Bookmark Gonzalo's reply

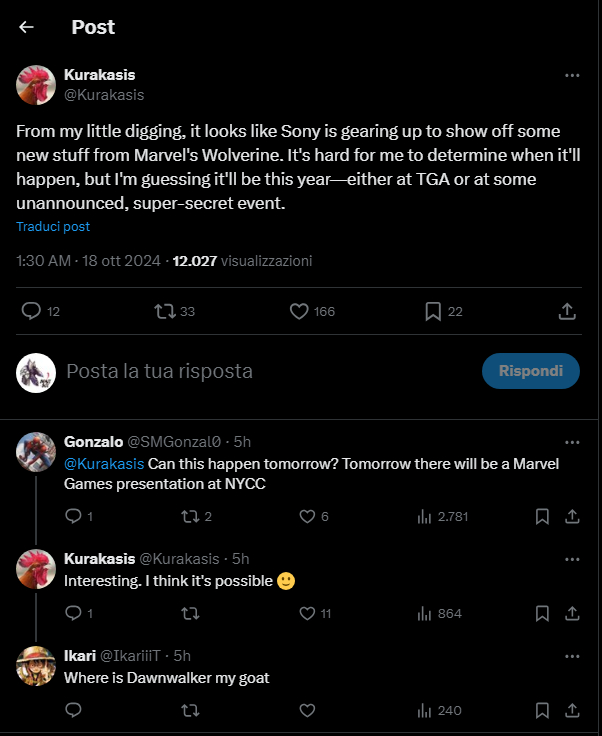(542, 516)
